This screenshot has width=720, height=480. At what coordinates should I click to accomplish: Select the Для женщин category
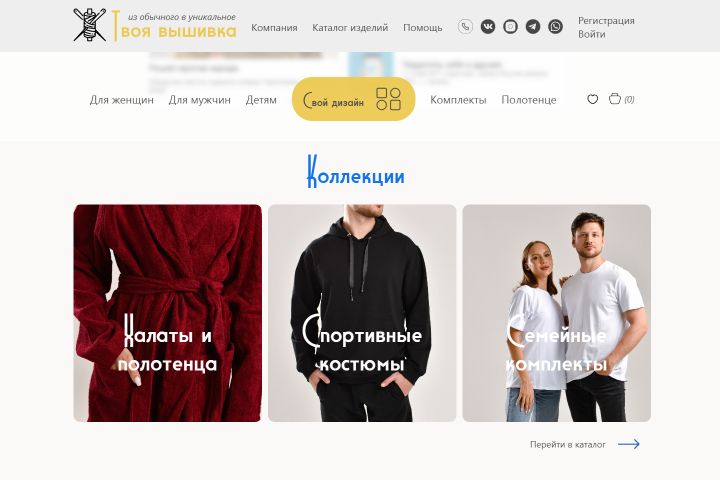click(x=122, y=100)
